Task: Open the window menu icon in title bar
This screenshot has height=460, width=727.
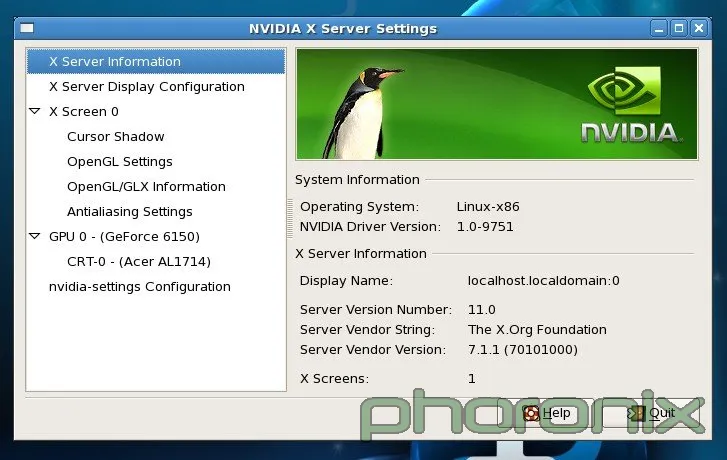Action: coord(27,28)
